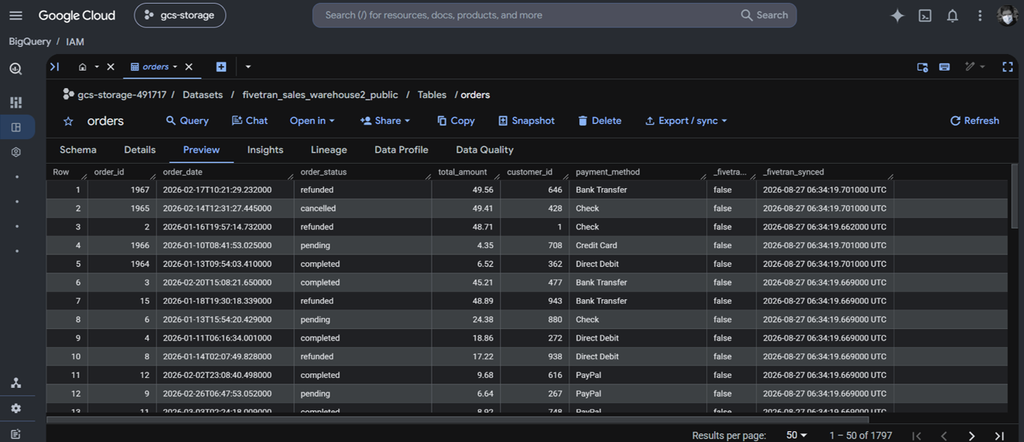Open the hierarchy icon near the sidebar bottom
Screen dimensions: 1024x442
16,383
